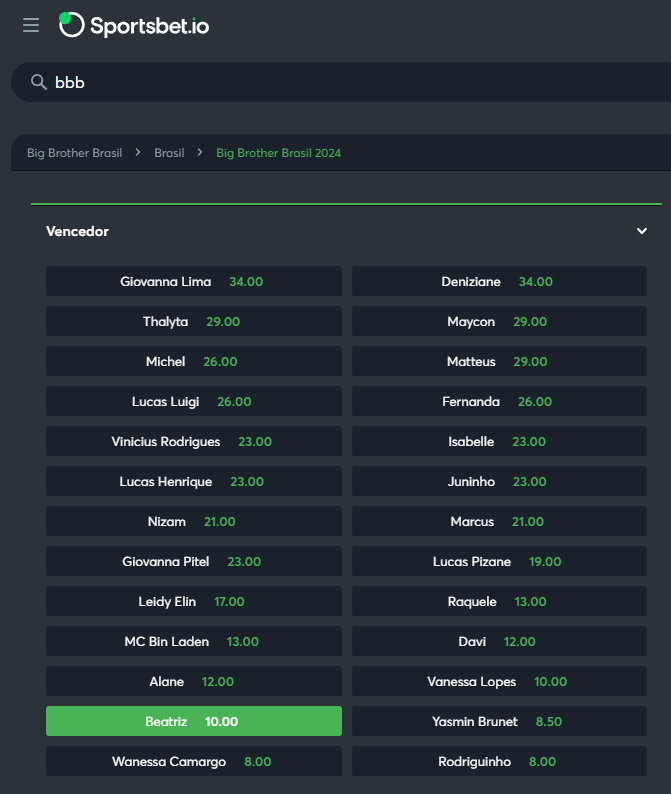Go to the Brasil breadcrumb
This screenshot has height=794, width=671.
pos(169,153)
